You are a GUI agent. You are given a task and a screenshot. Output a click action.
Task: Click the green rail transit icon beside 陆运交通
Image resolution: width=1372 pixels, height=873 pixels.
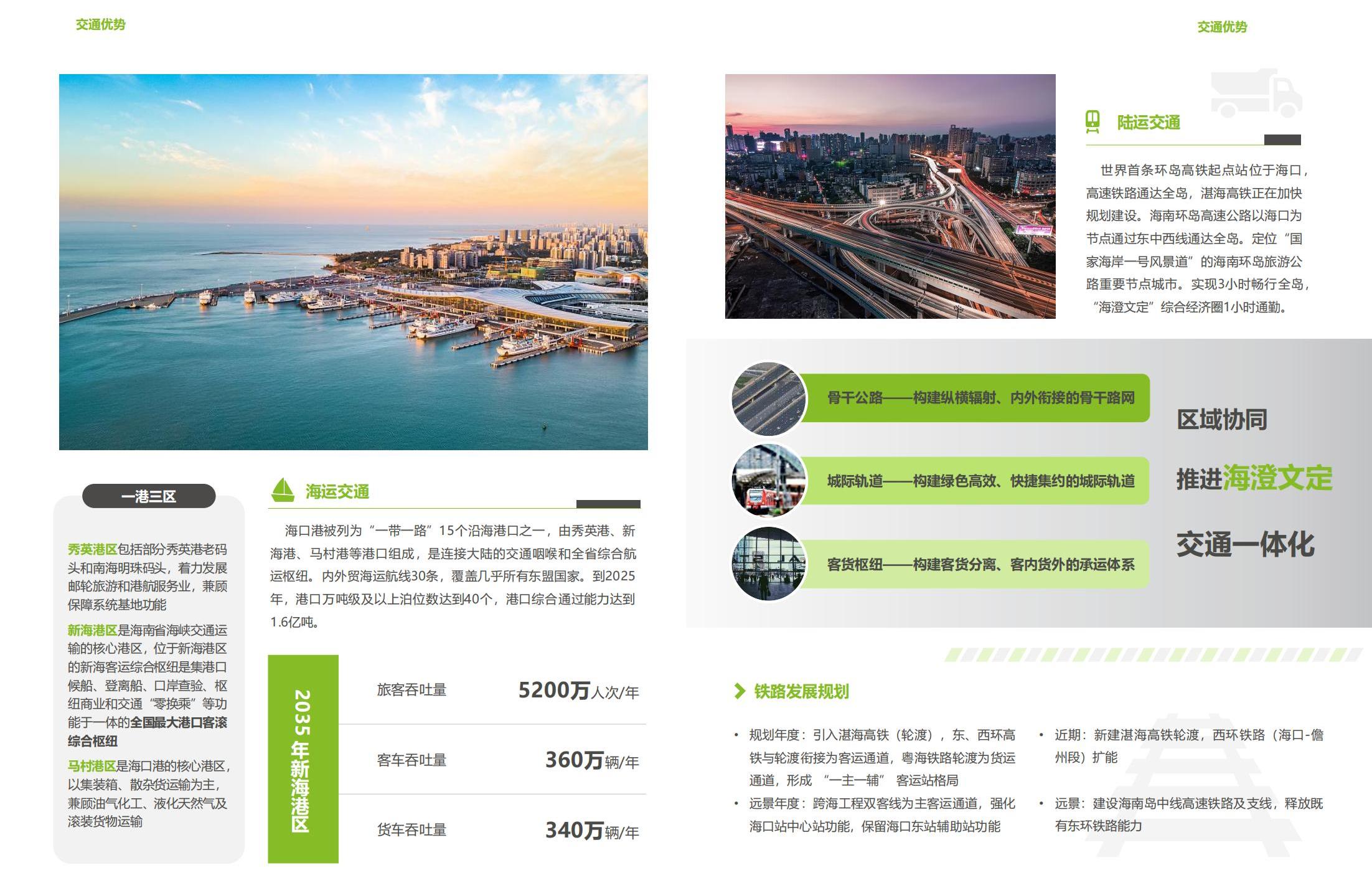1092,122
